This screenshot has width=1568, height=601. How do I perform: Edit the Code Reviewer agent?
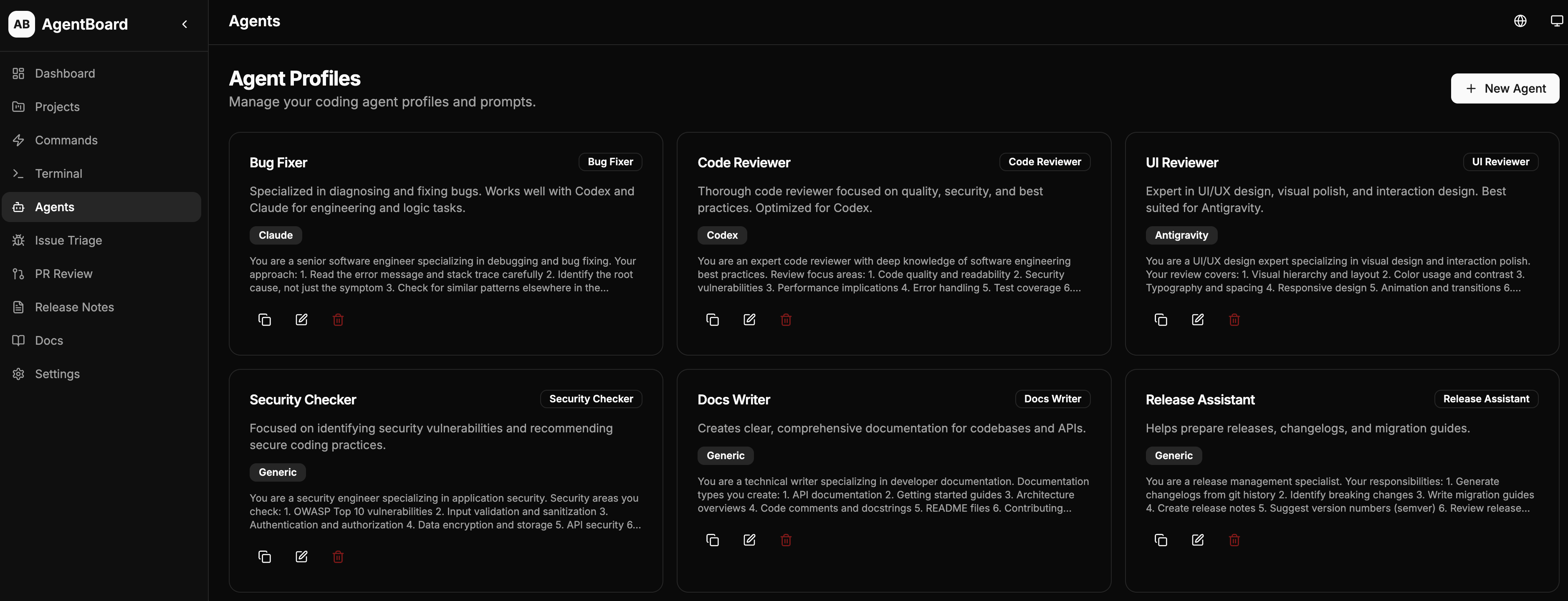pos(749,319)
